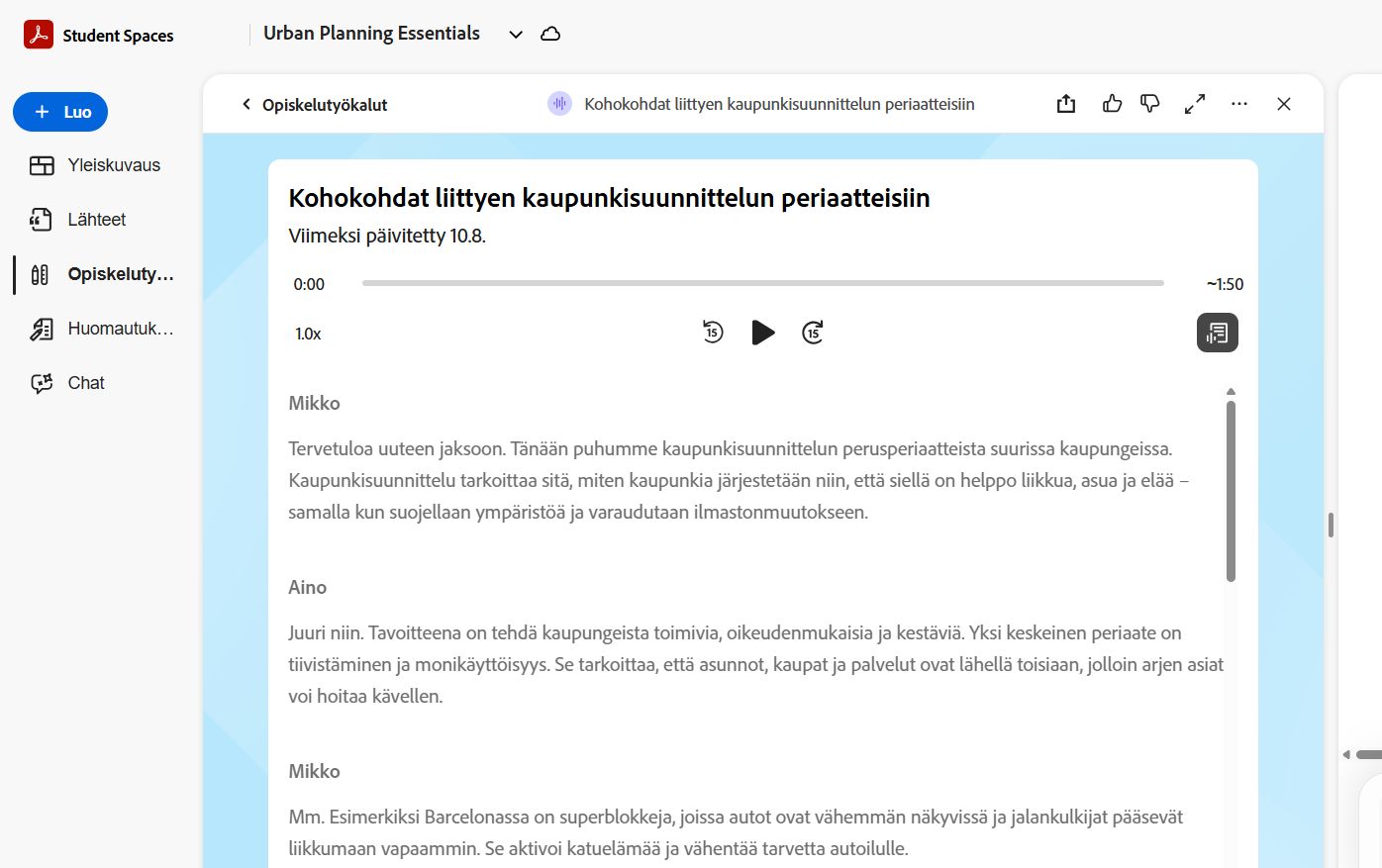The width and height of the screenshot is (1382, 868).
Task: Click the thumbs up icon
Action: (1112, 103)
